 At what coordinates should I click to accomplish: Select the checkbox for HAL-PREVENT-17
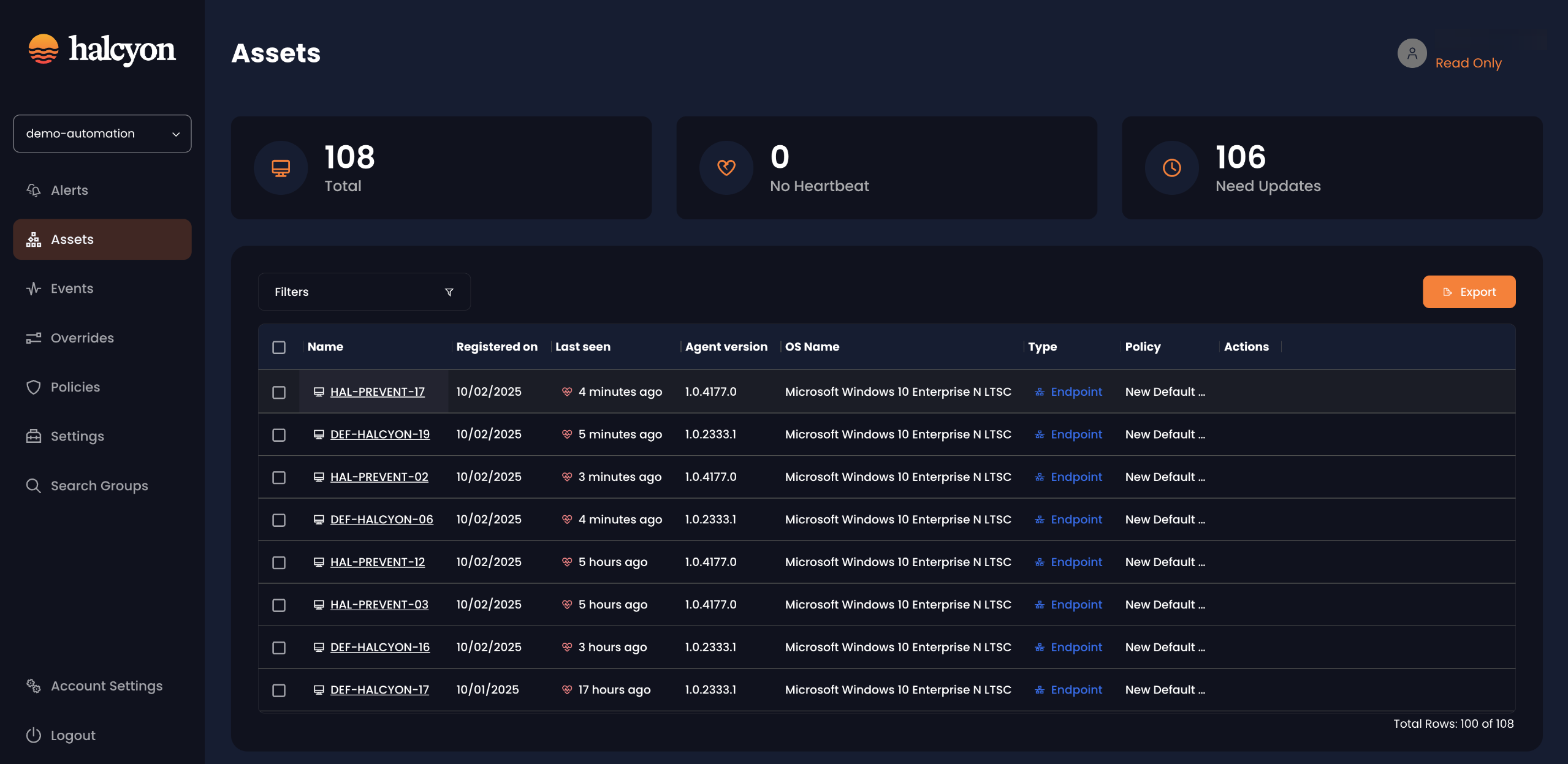point(280,391)
